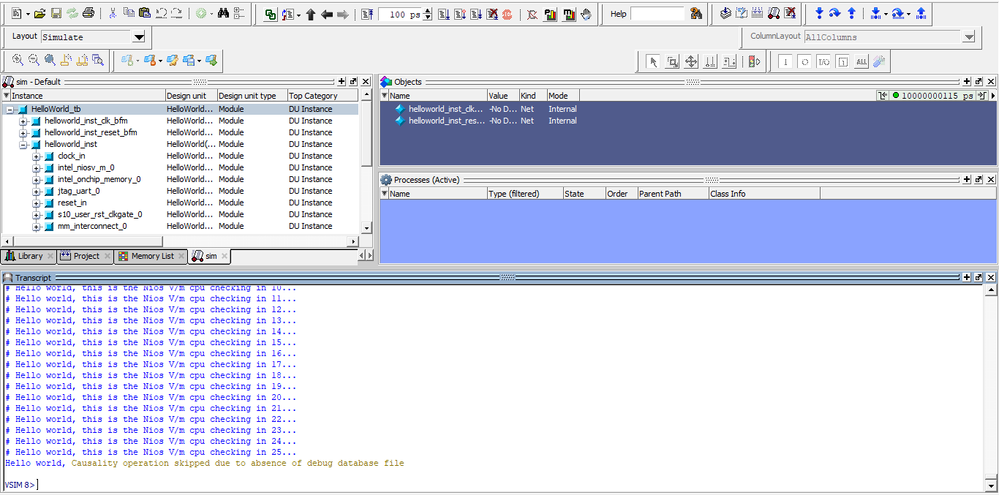Toggle the 'I/O' inout ports filter
The image size is (999, 495).
824,61
